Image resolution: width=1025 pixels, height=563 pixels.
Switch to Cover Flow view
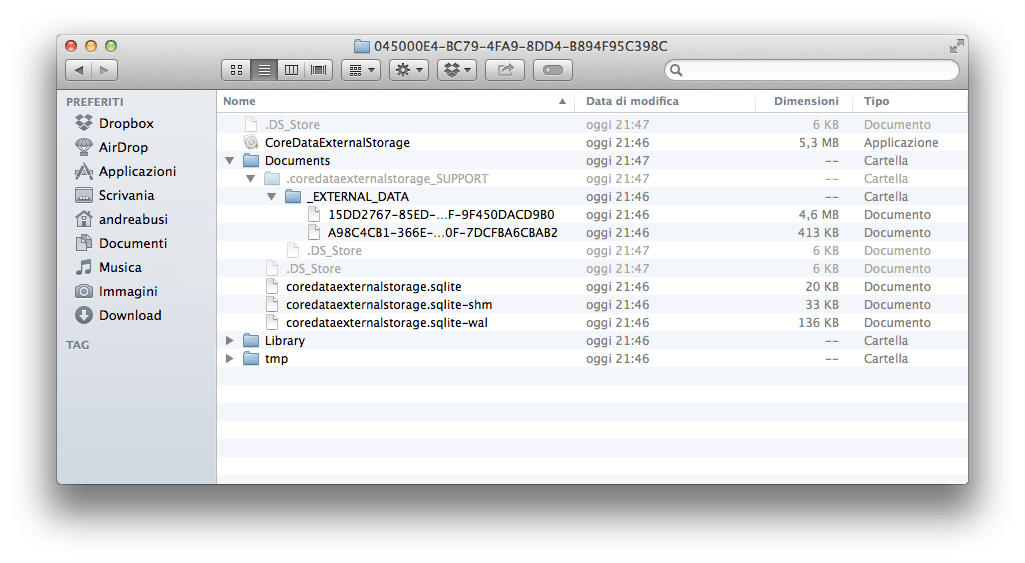coord(319,70)
